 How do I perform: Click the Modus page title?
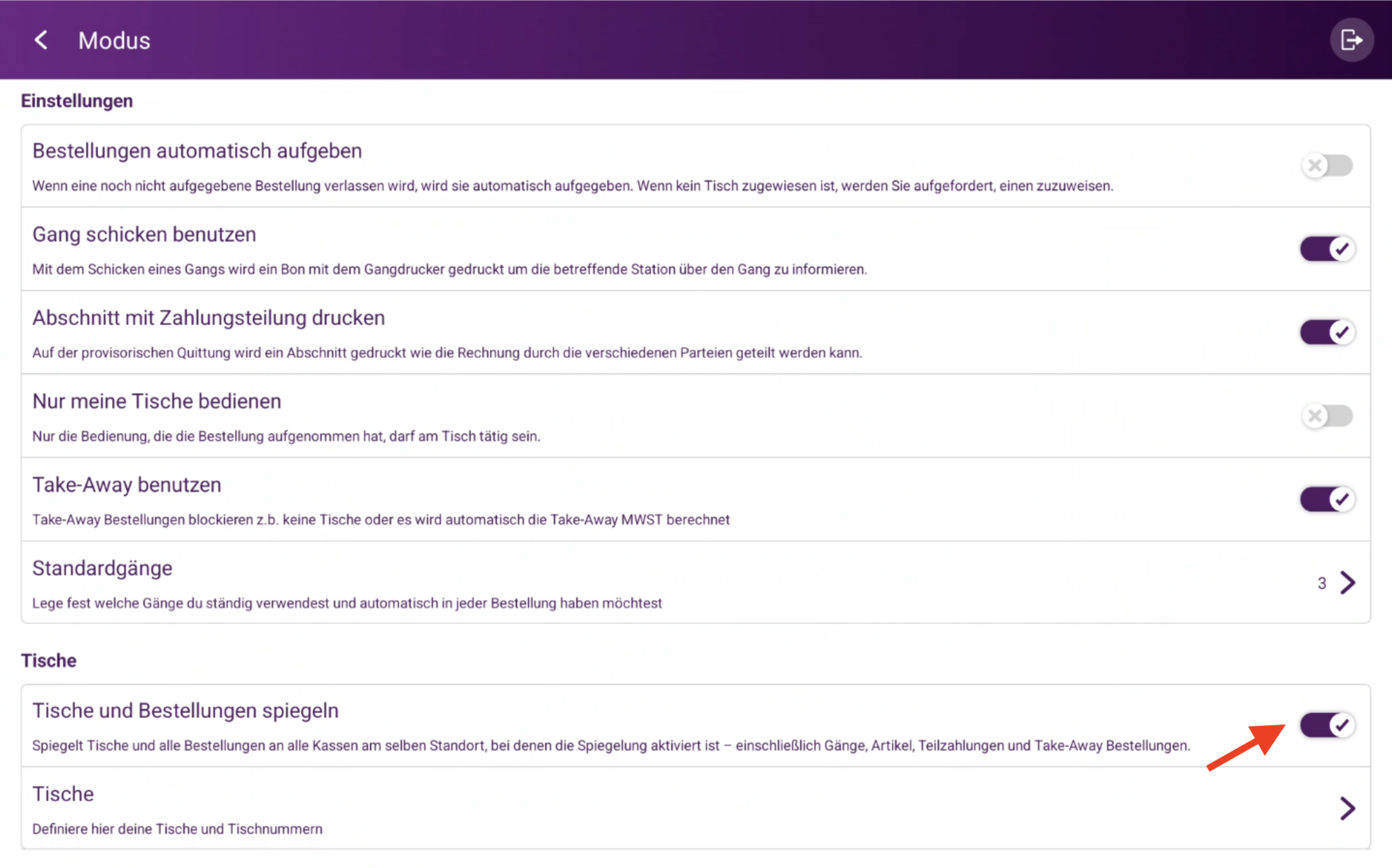[114, 41]
